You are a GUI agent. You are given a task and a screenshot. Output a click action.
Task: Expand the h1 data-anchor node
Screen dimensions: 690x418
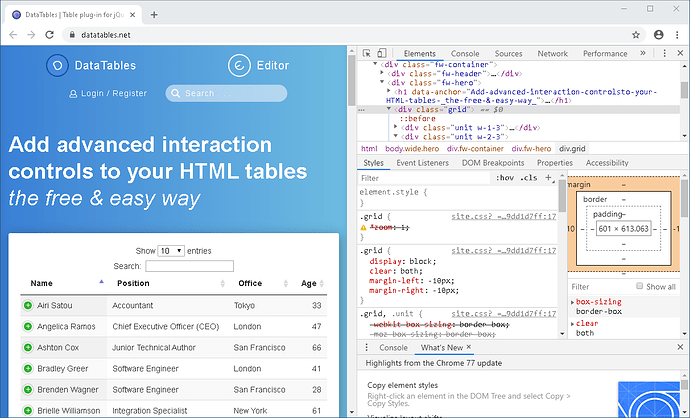[389, 91]
